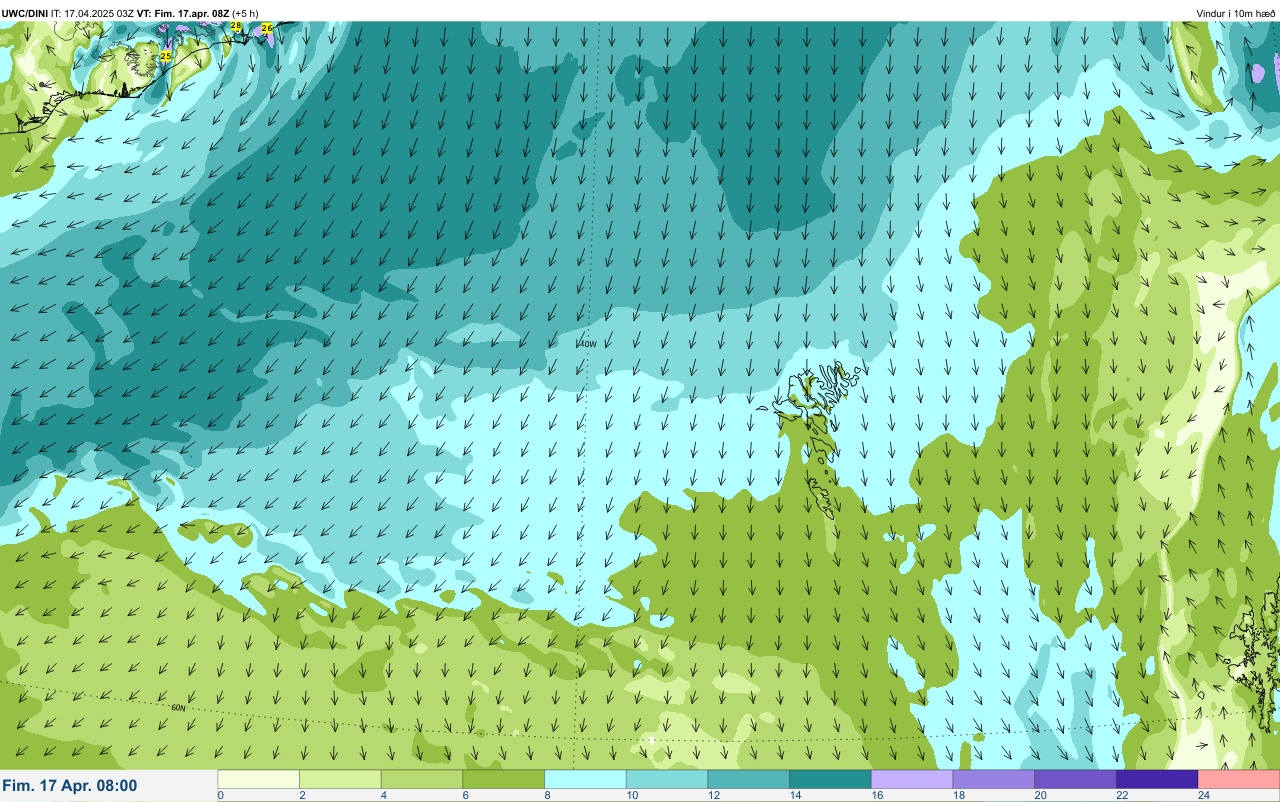Viewport: 1280px width, 802px height.
Task: Select the 12–14 m/s teal legend swatch
Action: pos(749,779)
